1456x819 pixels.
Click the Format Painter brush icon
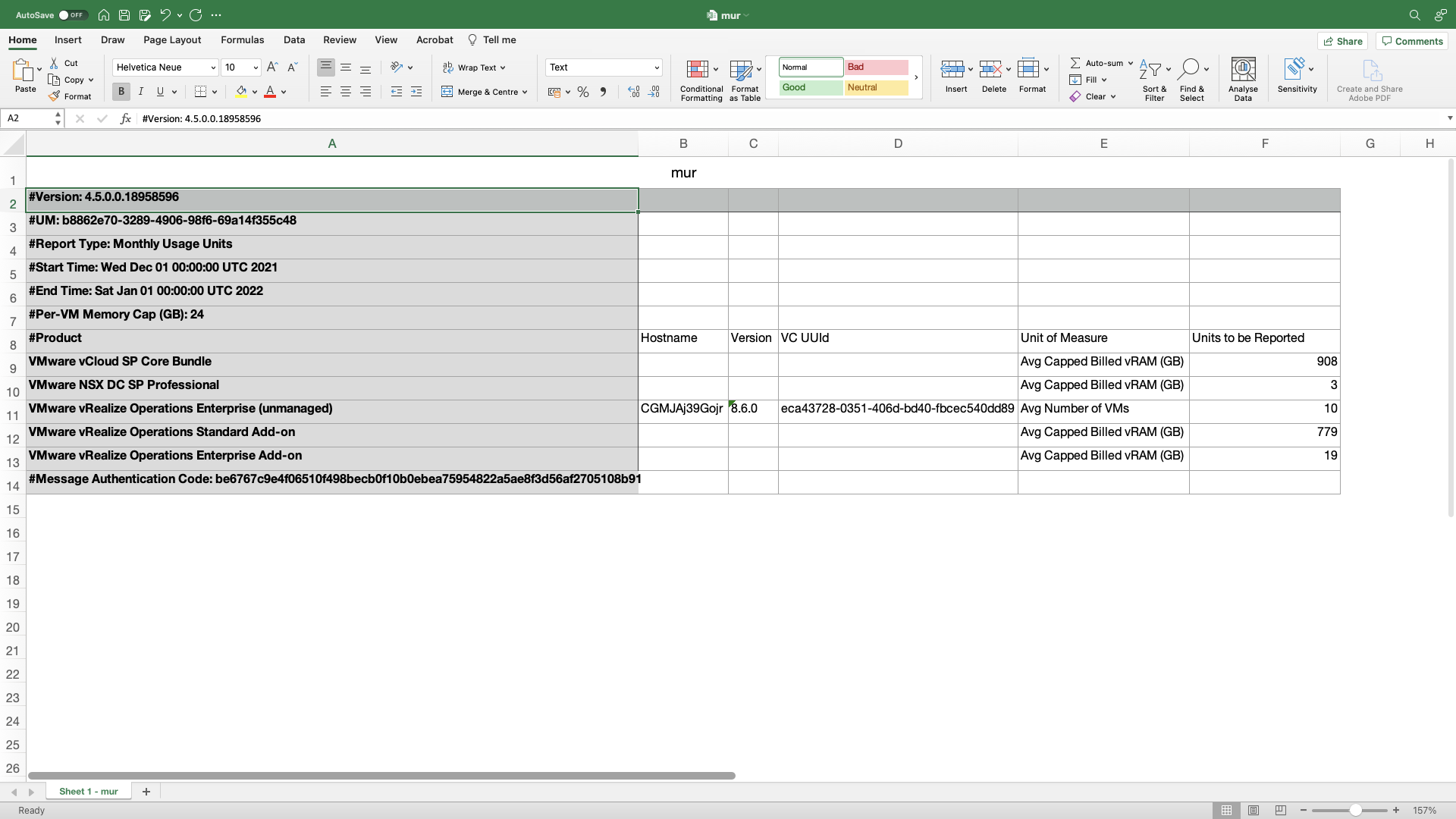pos(55,96)
